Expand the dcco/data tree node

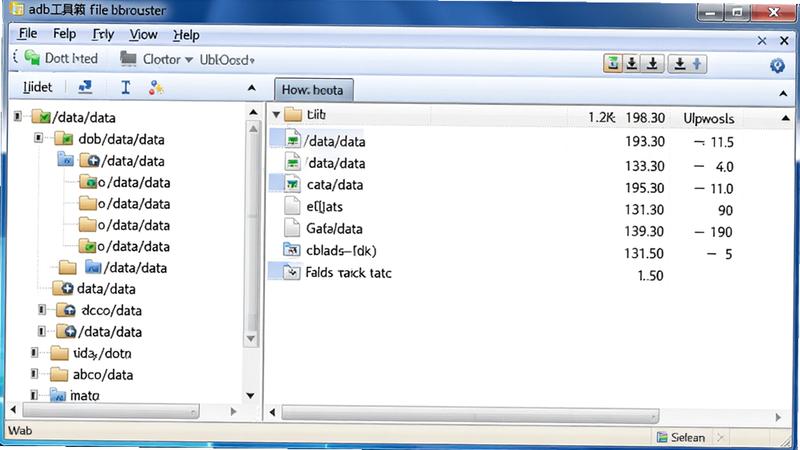tap(42, 310)
